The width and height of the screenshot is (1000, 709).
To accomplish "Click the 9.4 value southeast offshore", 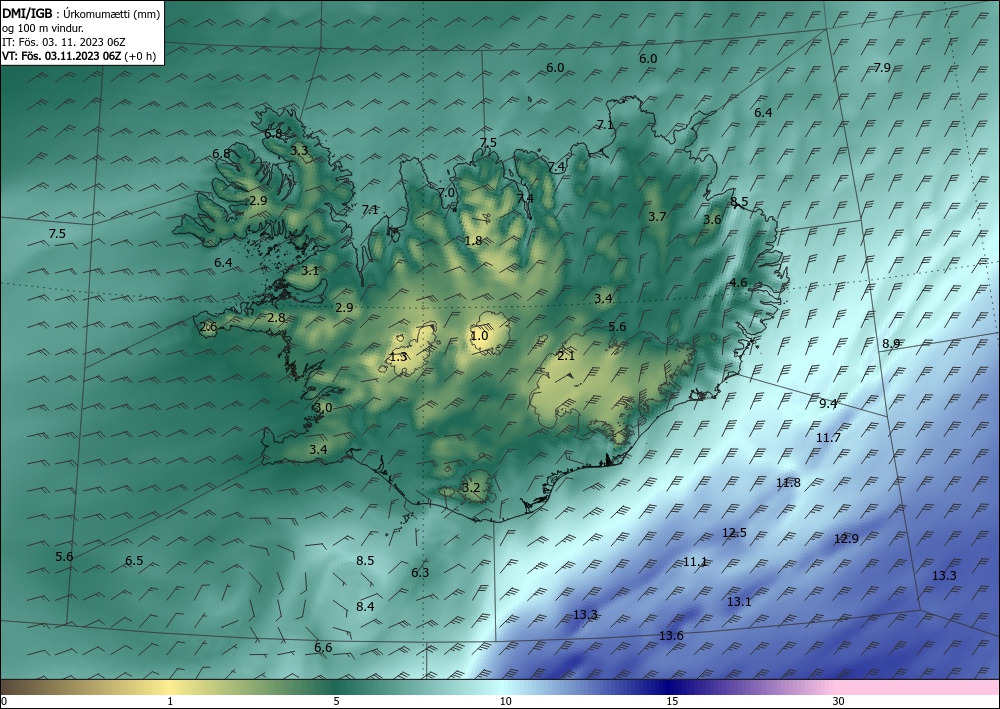I will tap(828, 403).
